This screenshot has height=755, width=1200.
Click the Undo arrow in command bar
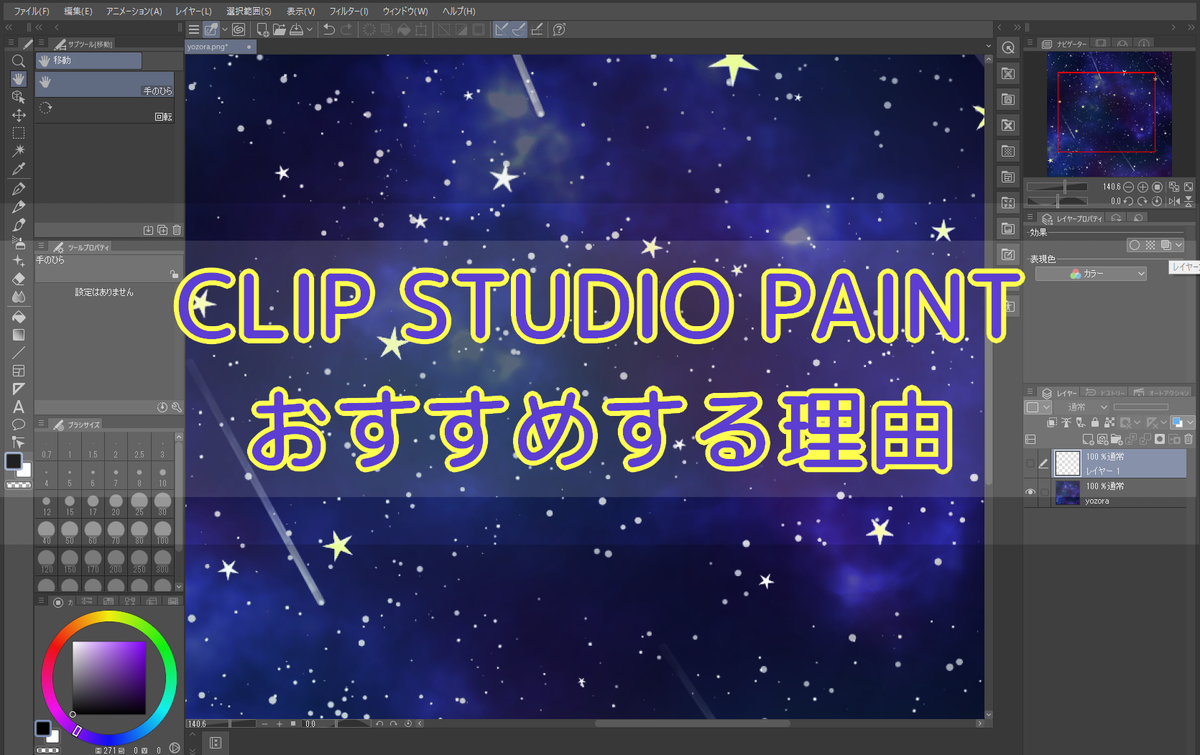coord(329,29)
